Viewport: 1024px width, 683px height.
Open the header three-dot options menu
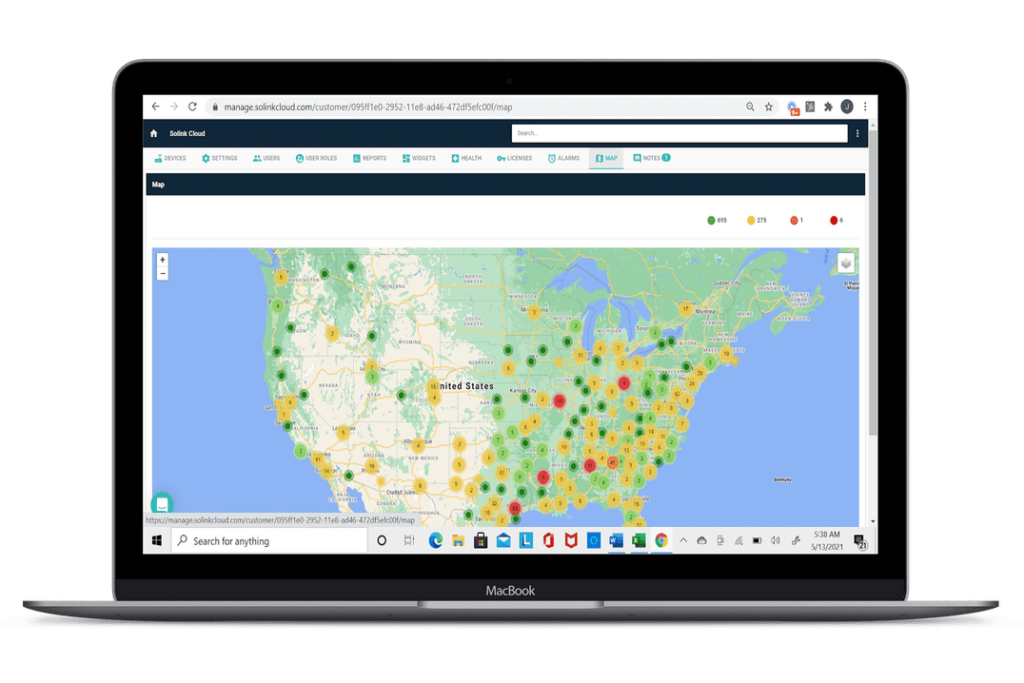point(857,133)
